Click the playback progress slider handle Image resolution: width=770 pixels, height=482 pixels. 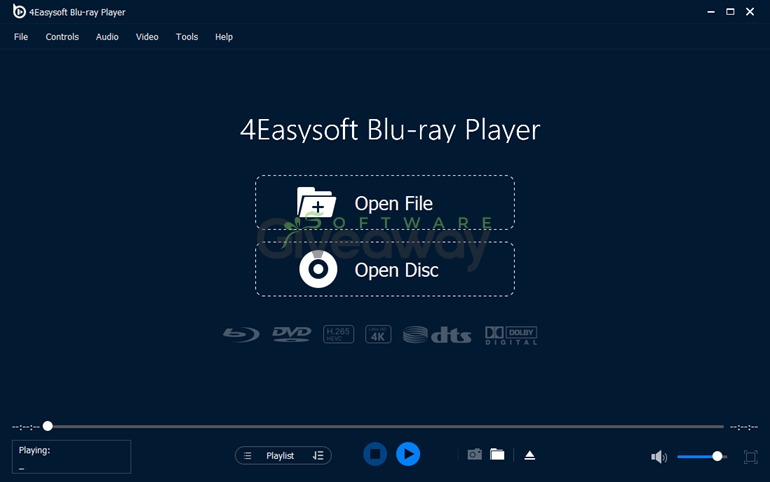coord(48,426)
